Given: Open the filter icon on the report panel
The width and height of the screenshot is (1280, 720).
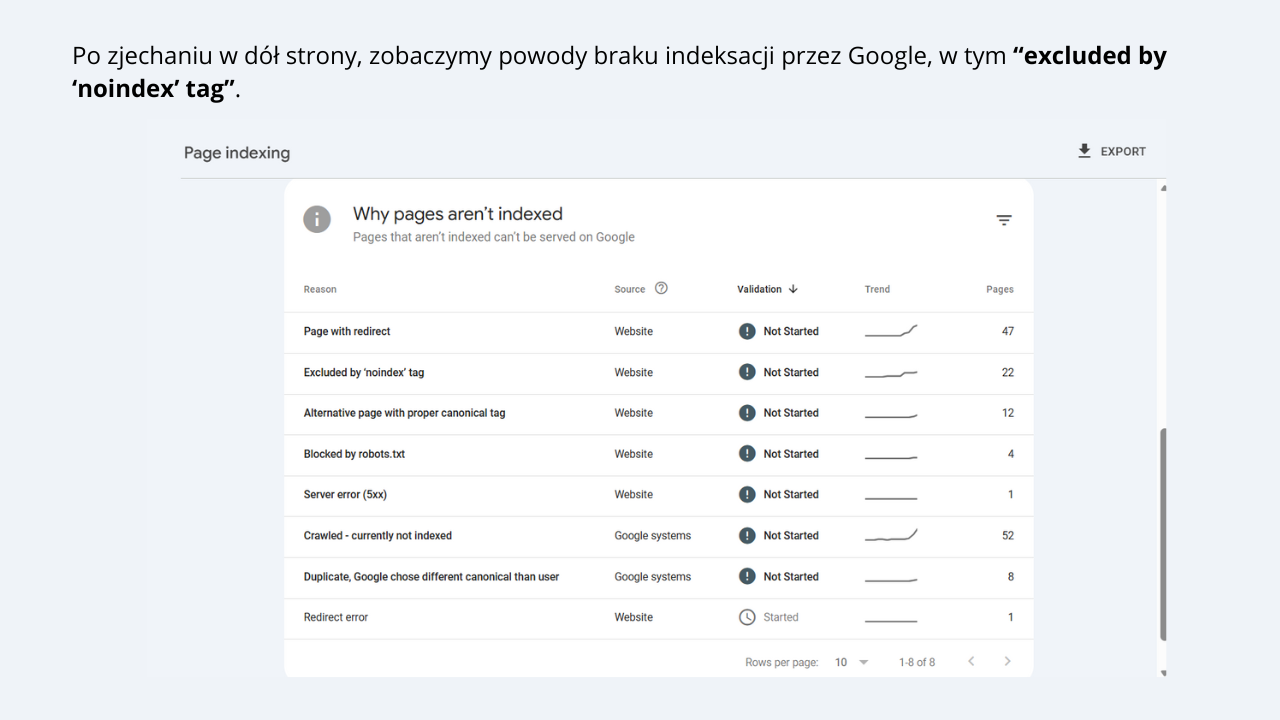Looking at the screenshot, I should [1004, 219].
